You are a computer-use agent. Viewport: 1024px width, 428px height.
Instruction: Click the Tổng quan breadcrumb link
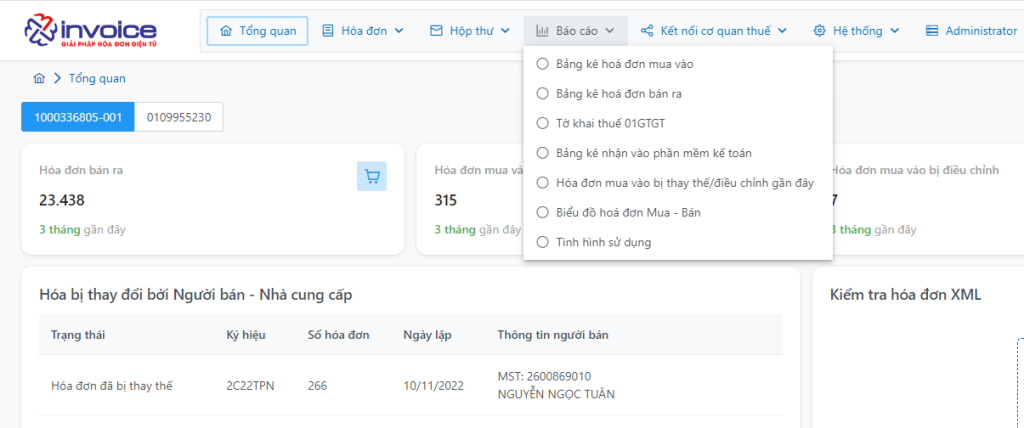[x=97, y=78]
